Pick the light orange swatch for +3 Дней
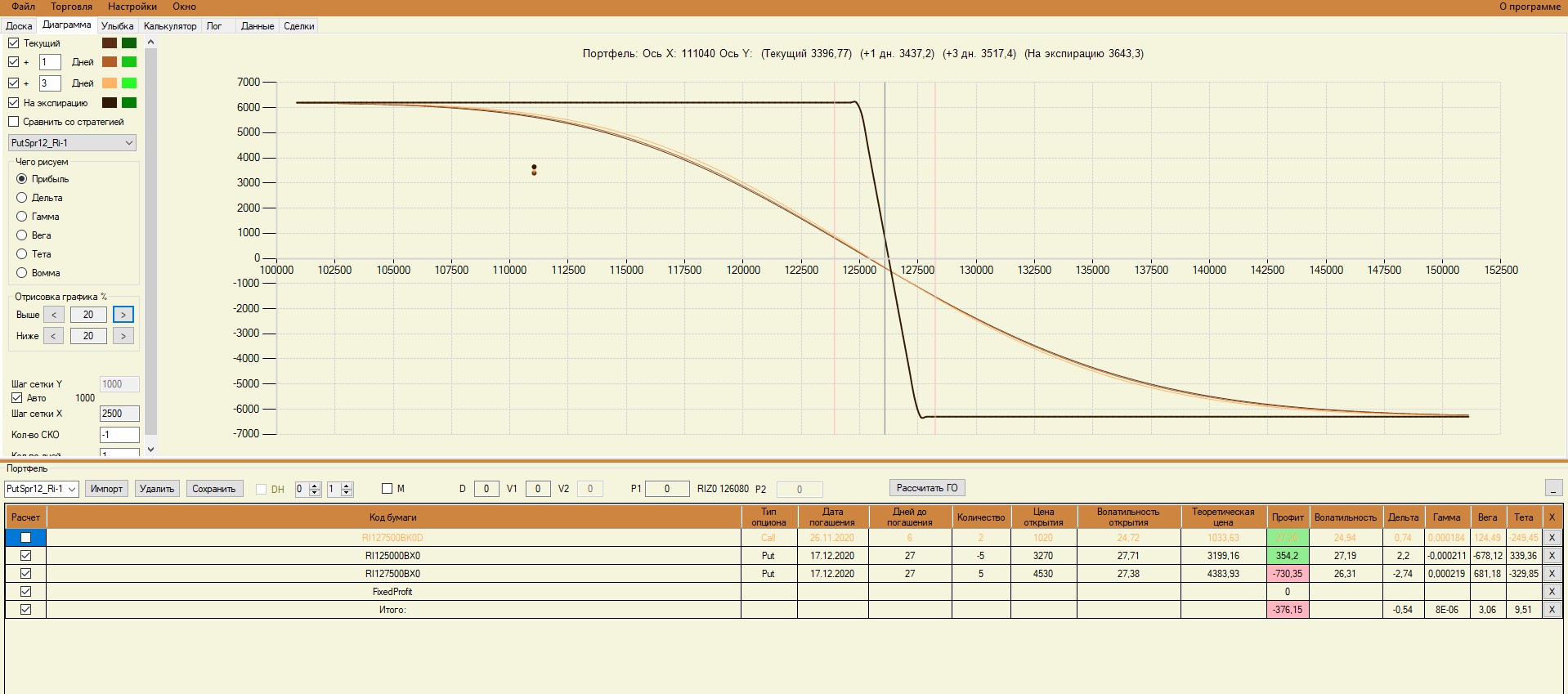The width and height of the screenshot is (1568, 694). click(110, 83)
